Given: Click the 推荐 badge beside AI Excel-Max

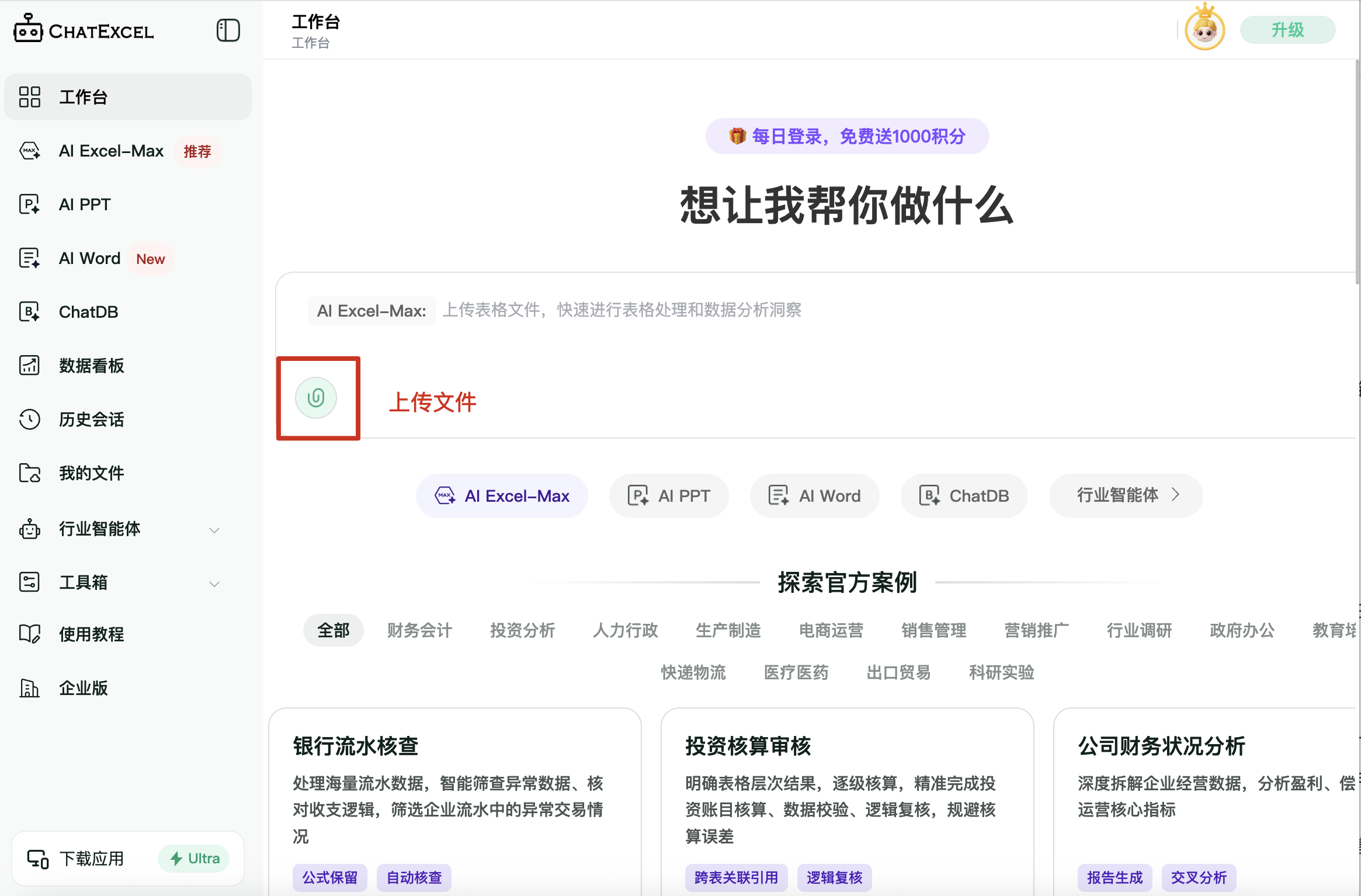Looking at the screenshot, I should (197, 152).
